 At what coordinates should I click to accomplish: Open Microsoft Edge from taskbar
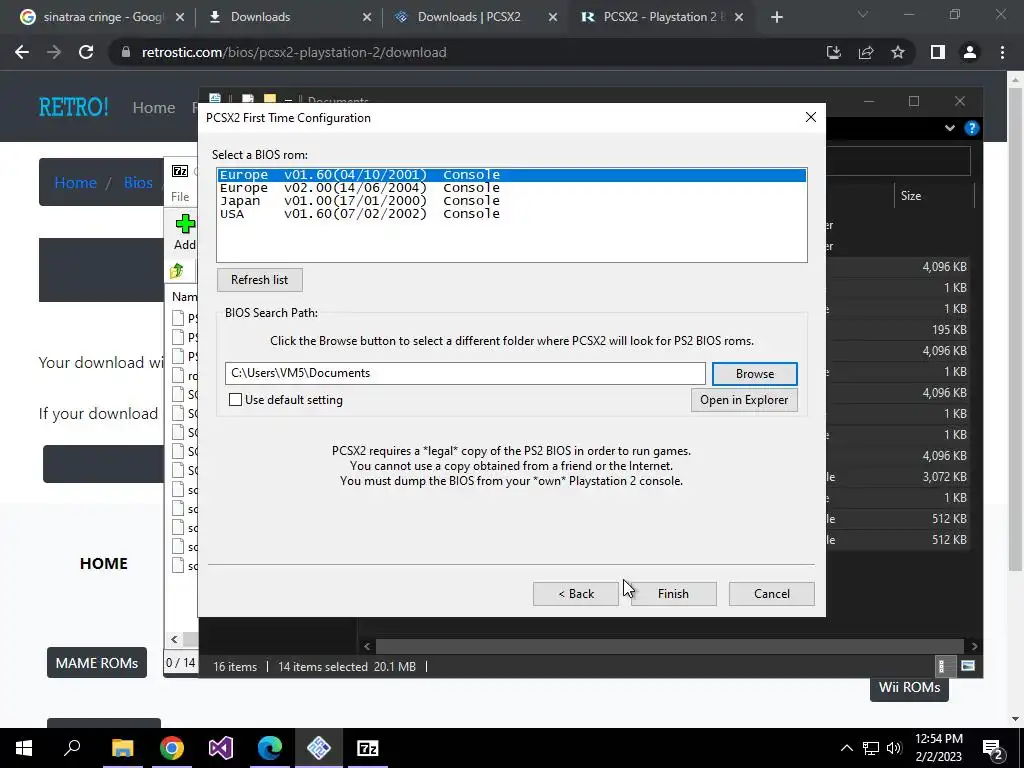coord(270,748)
